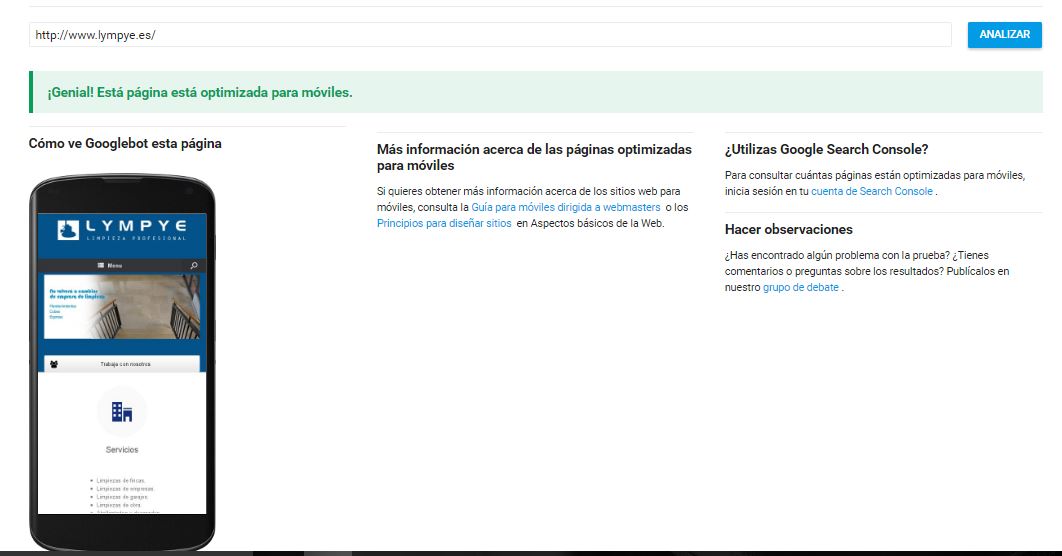Open the hamburger Menu in phone preview

pos(110,266)
